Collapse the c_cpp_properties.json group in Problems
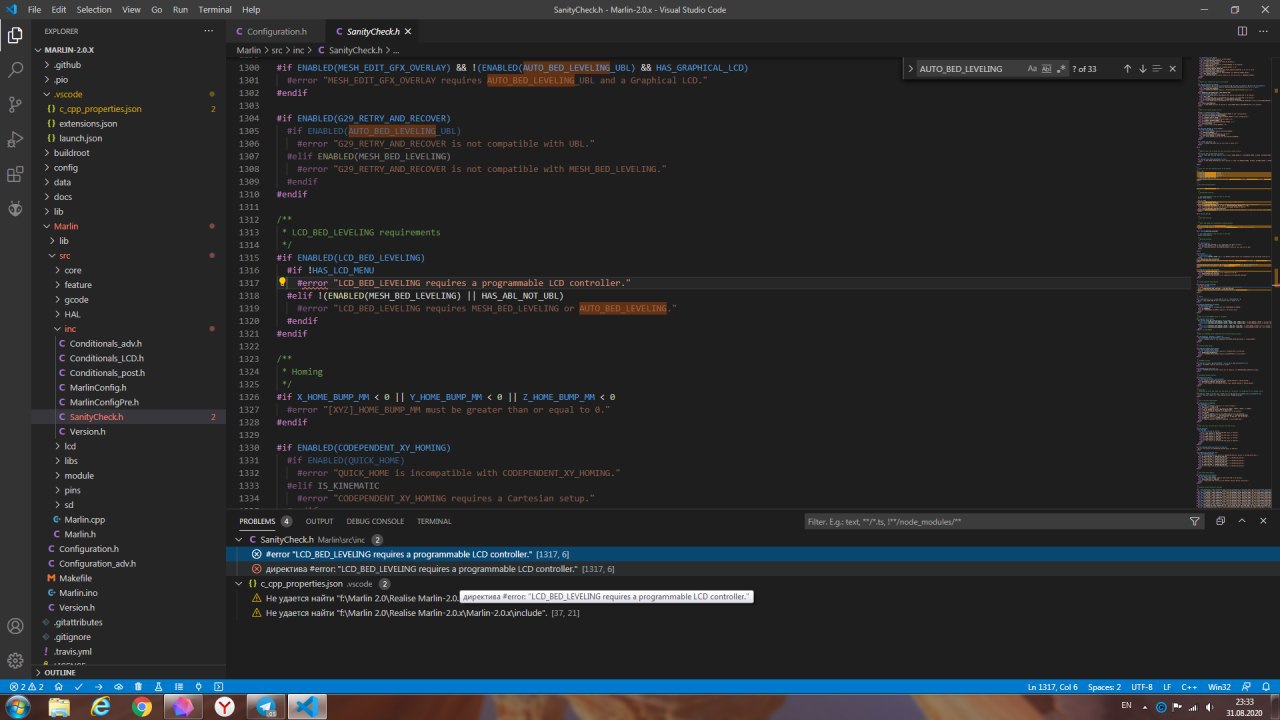Screen dimensions: 1280x720 click(x=239, y=583)
